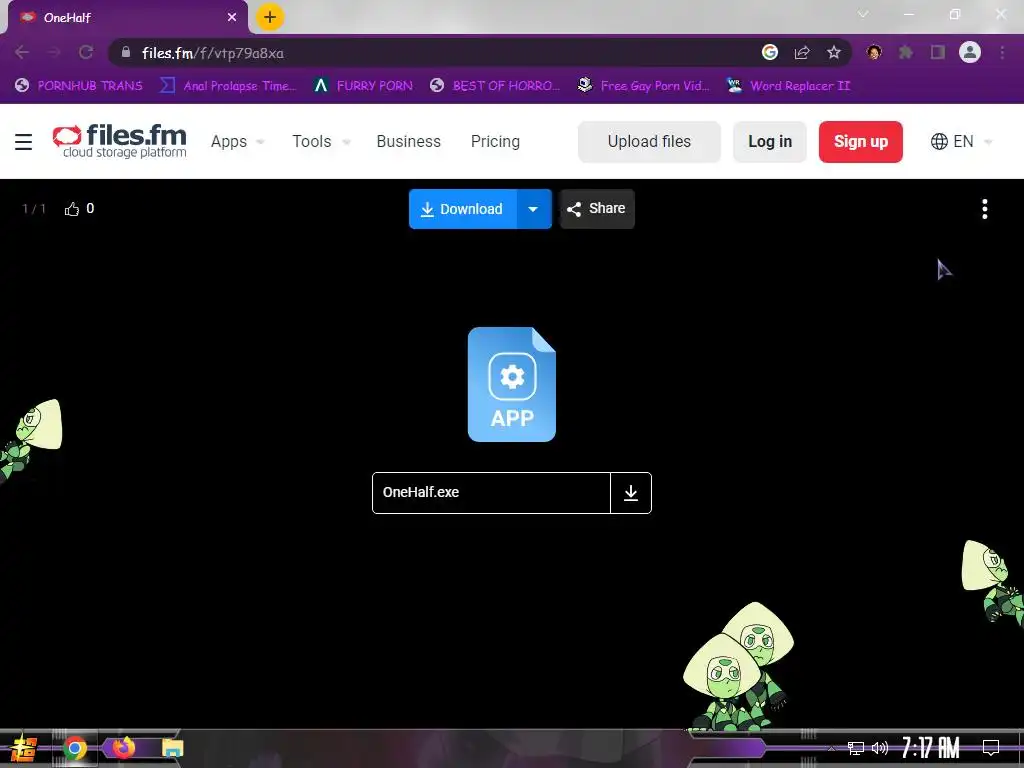Close the OneHalf browser tab
The width and height of the screenshot is (1024, 768).
click(232, 18)
